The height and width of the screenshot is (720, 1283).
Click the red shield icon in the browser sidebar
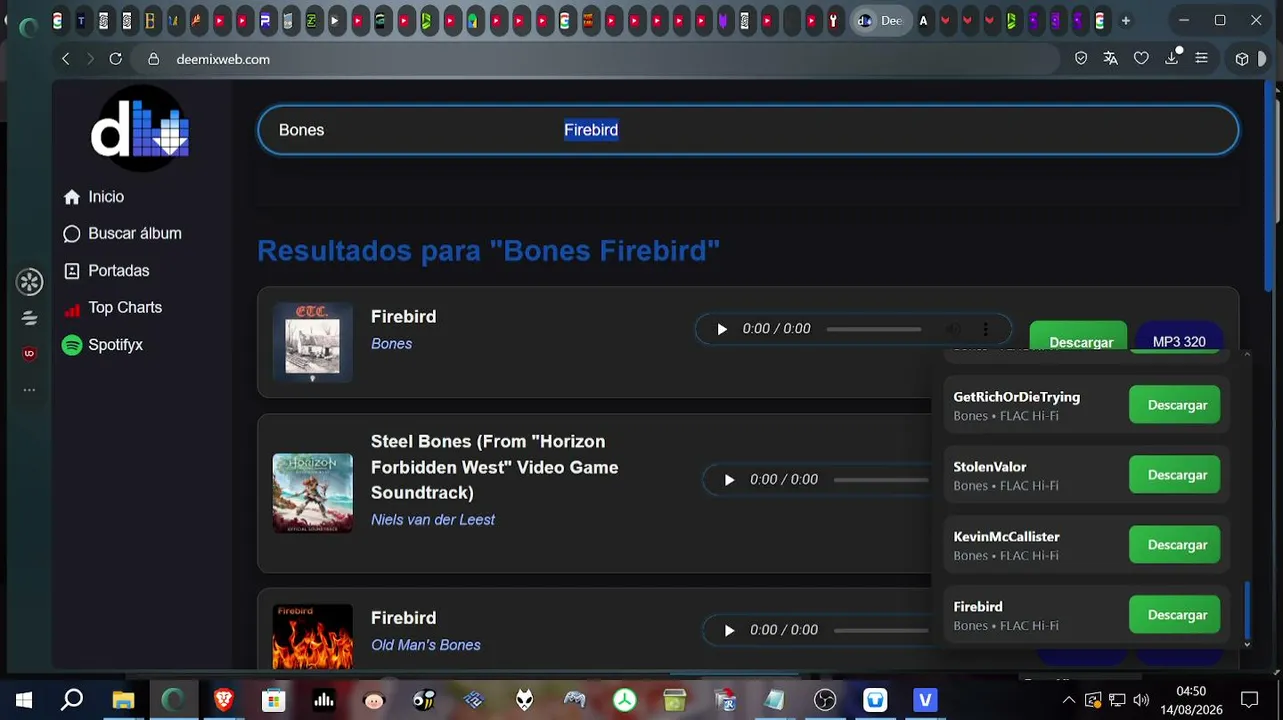(x=29, y=353)
